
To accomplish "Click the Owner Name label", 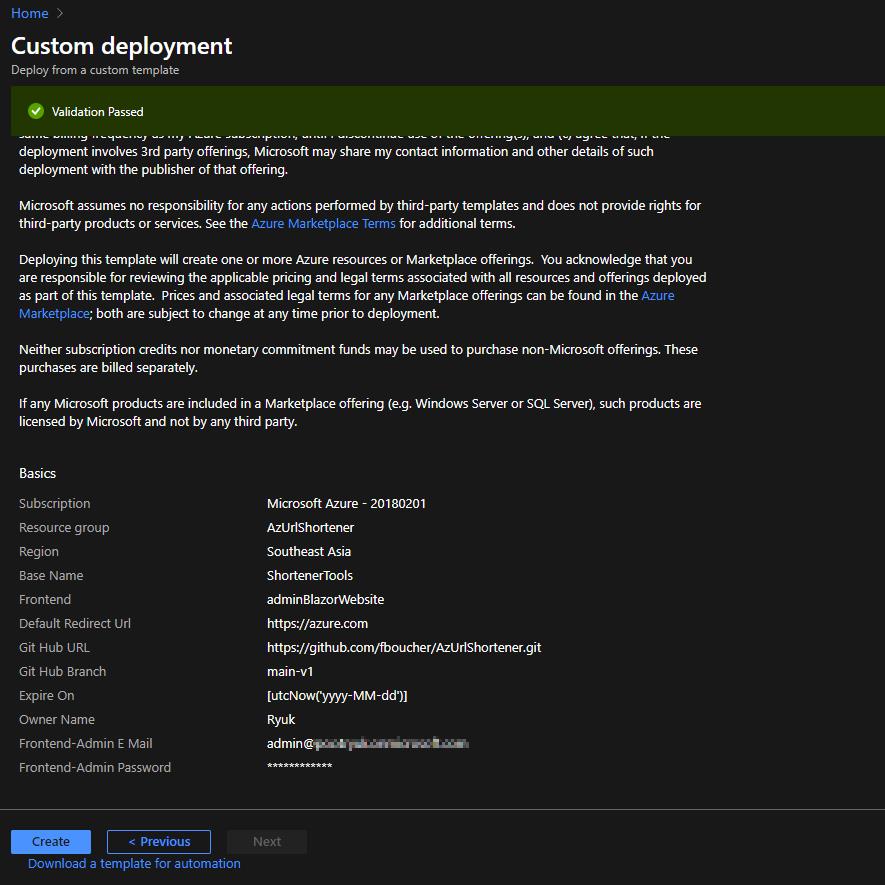I will (x=57, y=720).
